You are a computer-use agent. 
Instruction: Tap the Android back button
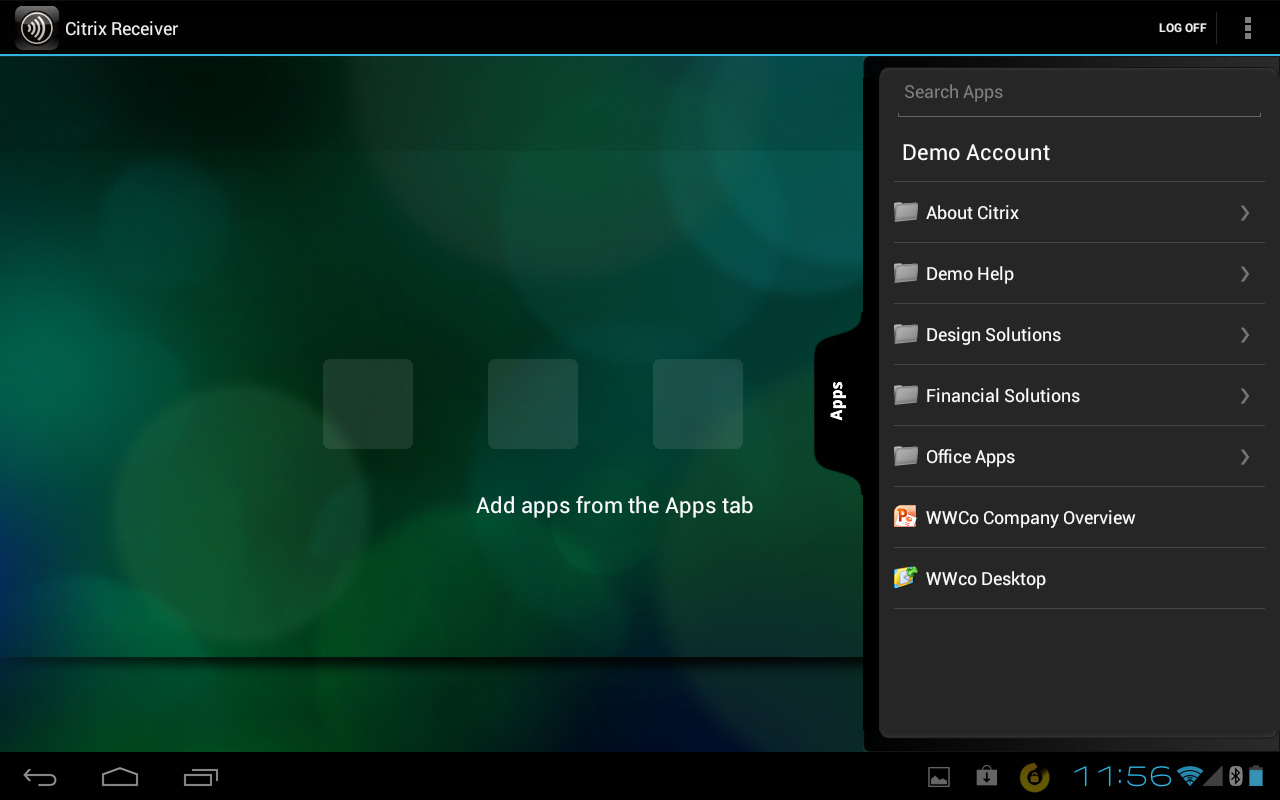[x=41, y=777]
